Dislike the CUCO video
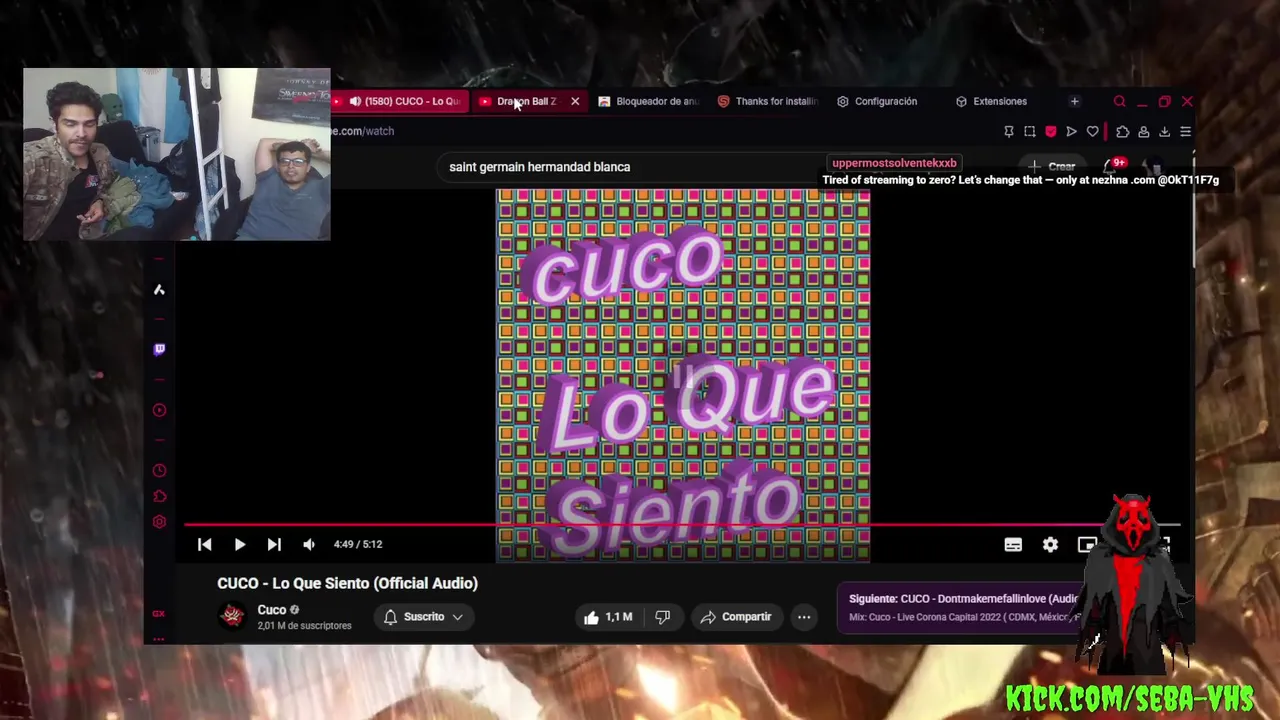 tap(662, 617)
